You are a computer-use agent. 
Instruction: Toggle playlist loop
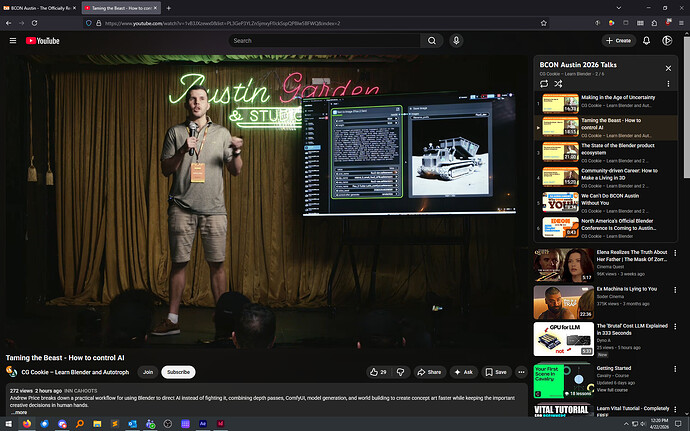tap(544, 84)
